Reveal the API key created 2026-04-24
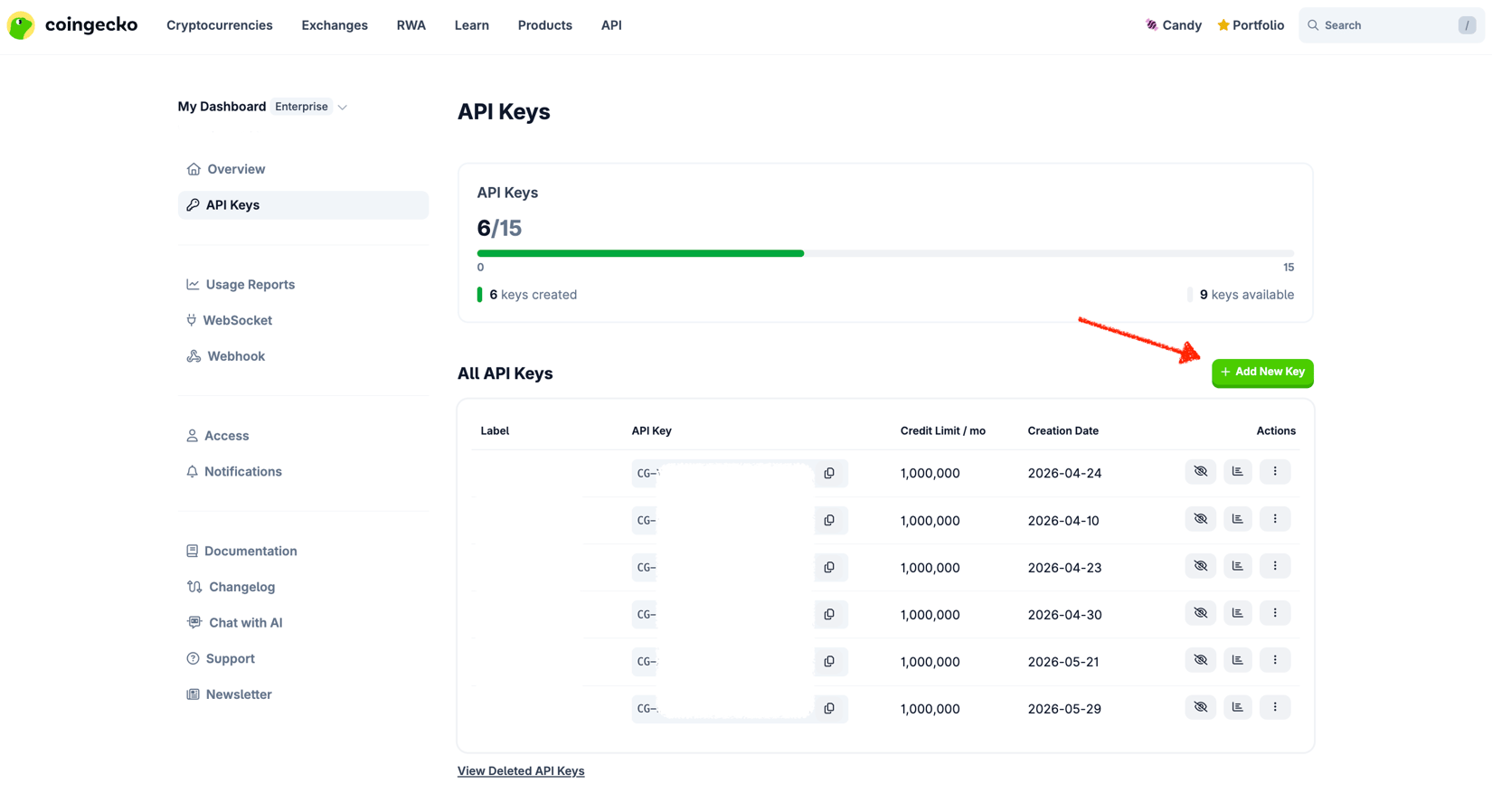This screenshot has width=1492, height=812. (x=1201, y=471)
